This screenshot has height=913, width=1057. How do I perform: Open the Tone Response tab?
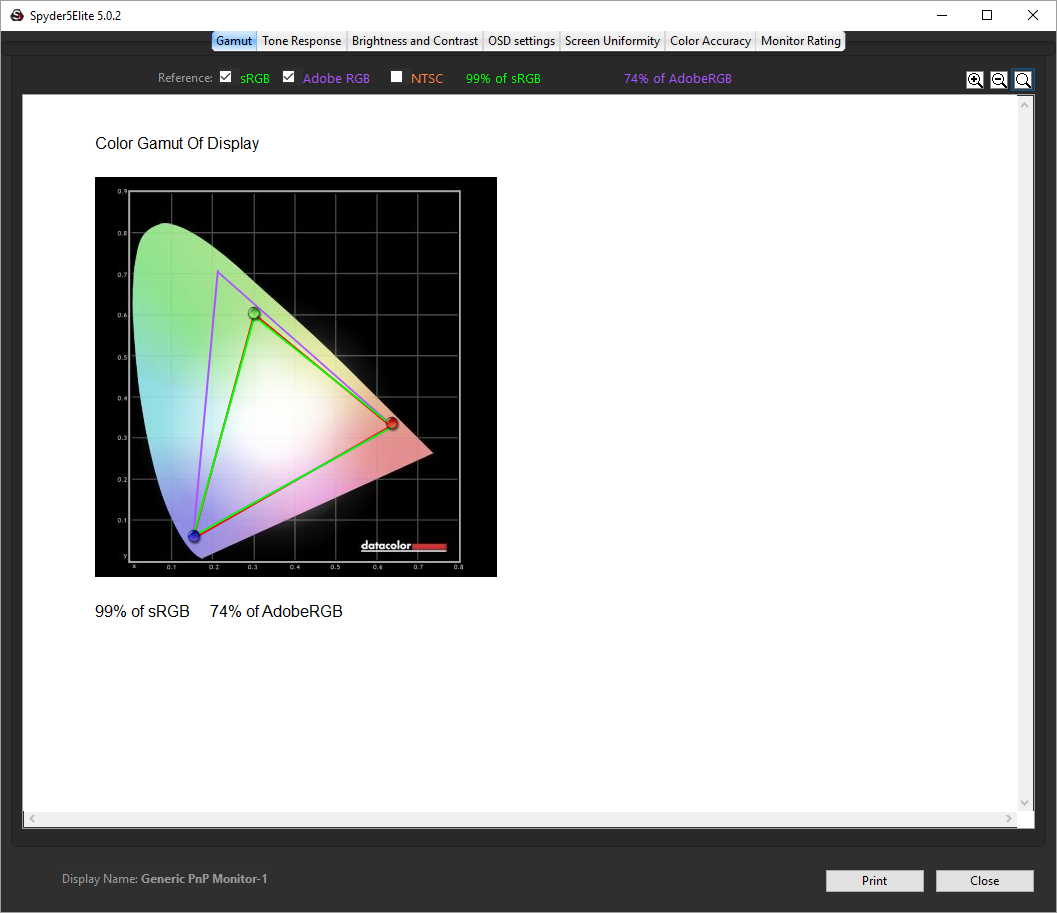301,40
